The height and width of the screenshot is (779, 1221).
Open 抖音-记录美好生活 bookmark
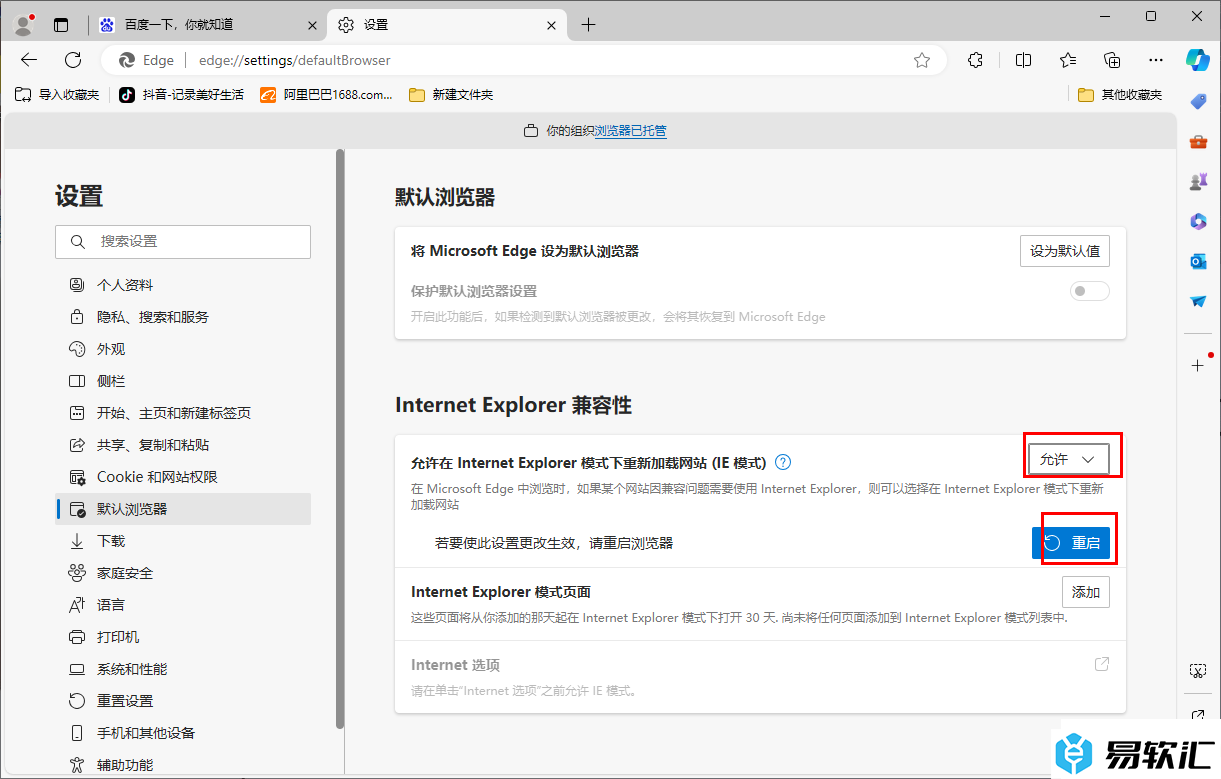(181, 95)
